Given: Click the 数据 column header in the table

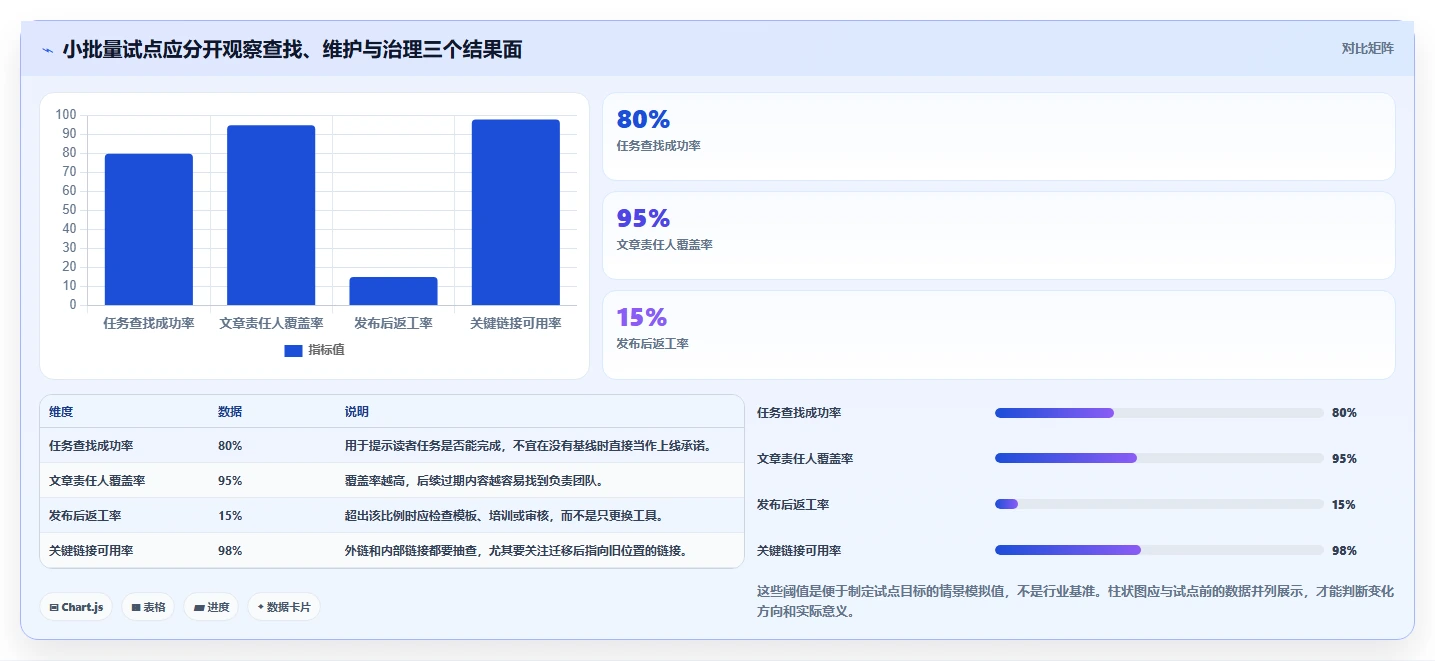Looking at the screenshot, I should (230, 412).
